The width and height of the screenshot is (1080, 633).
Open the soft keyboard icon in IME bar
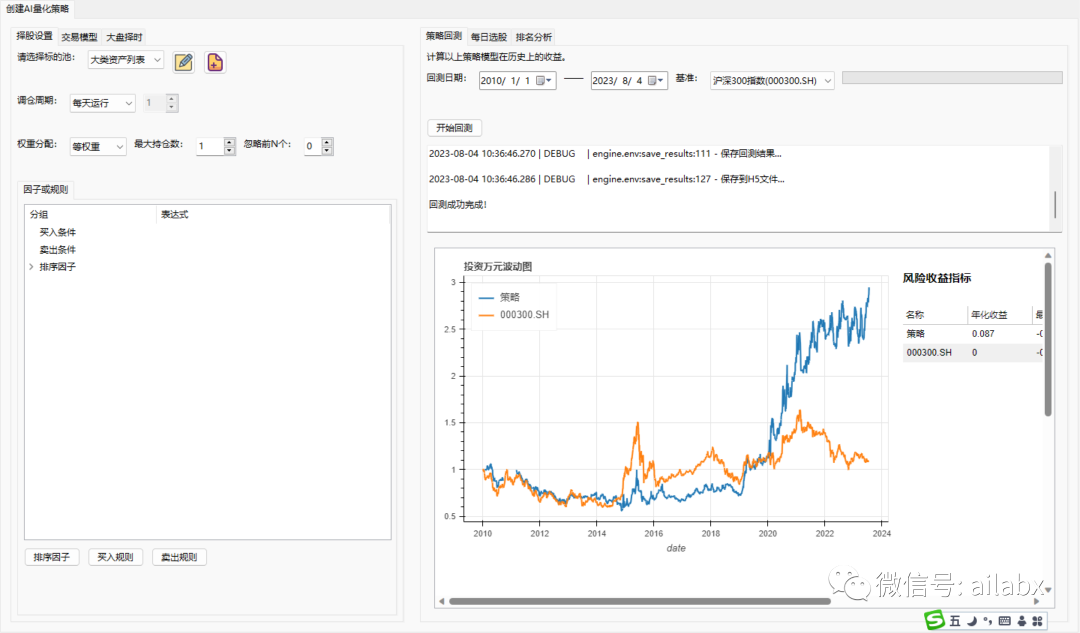click(x=1004, y=621)
